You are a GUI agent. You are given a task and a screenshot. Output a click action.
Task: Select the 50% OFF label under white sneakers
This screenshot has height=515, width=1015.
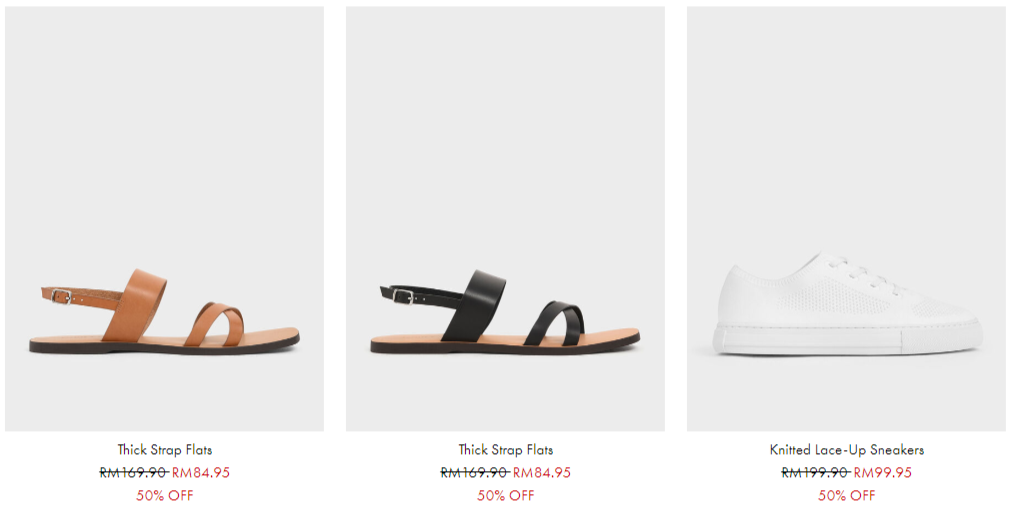[x=847, y=496]
